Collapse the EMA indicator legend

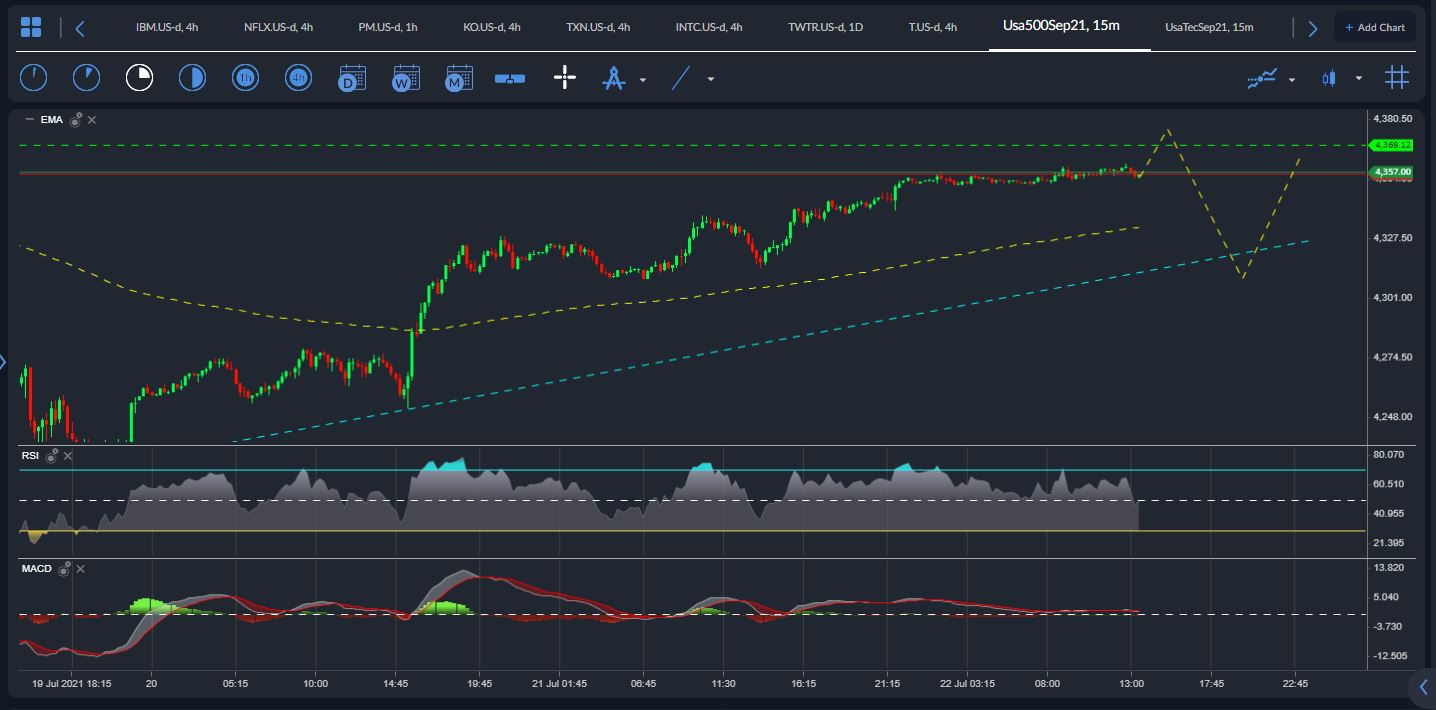click(x=29, y=120)
